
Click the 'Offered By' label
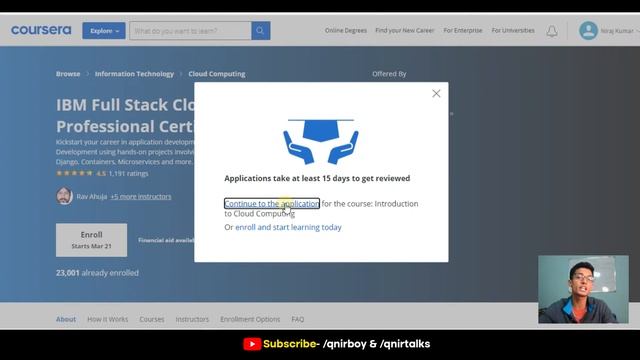pyautogui.click(x=389, y=74)
